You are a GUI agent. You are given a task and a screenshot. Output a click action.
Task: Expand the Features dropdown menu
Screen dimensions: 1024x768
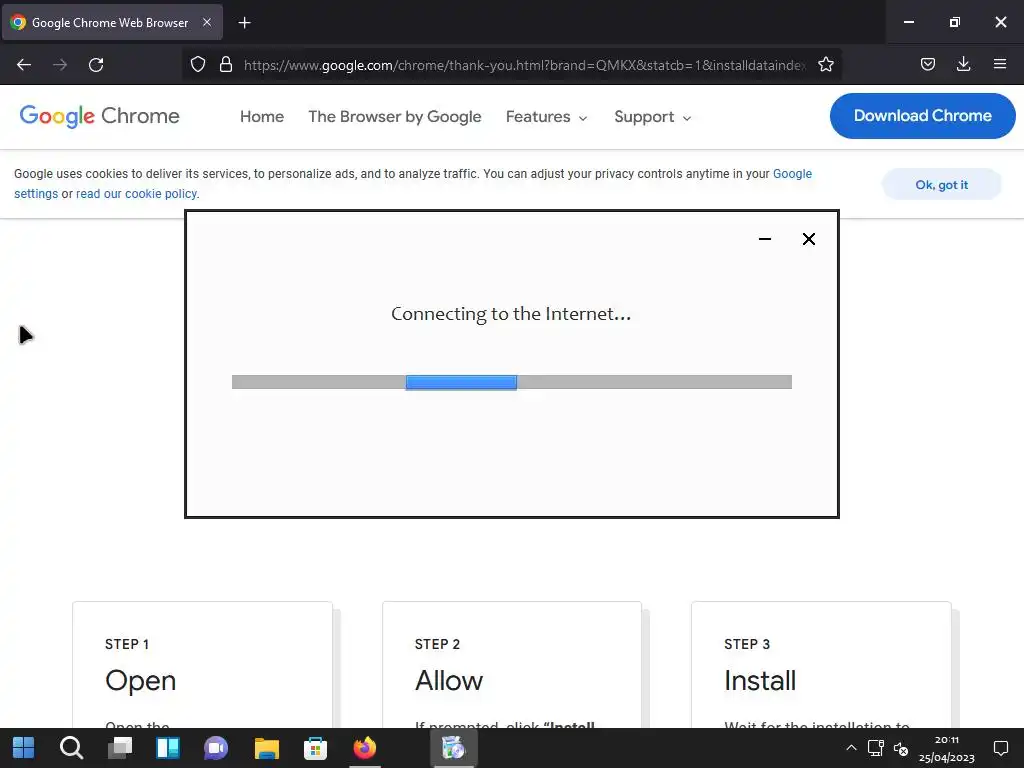(547, 116)
